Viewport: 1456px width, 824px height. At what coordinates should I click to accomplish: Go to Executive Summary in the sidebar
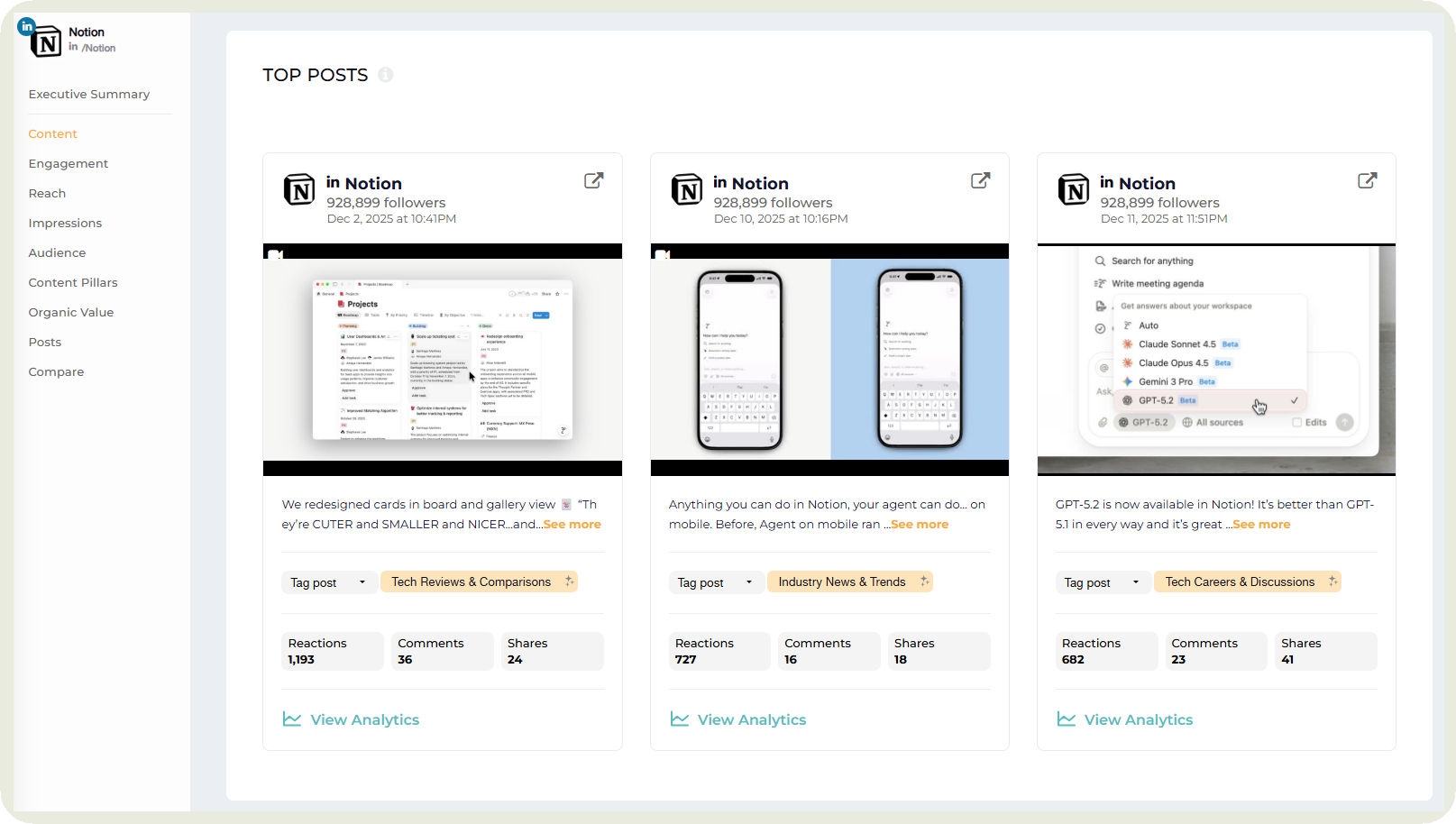click(88, 95)
